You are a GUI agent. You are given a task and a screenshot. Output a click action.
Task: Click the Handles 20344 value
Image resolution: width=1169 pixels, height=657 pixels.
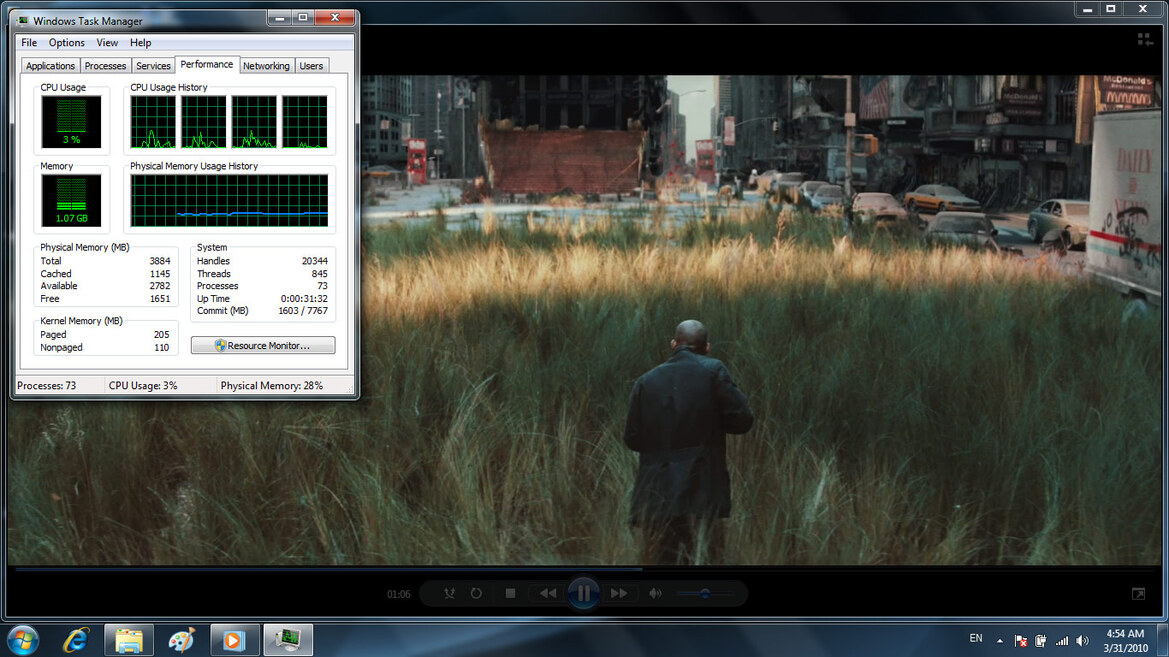pyautogui.click(x=315, y=261)
